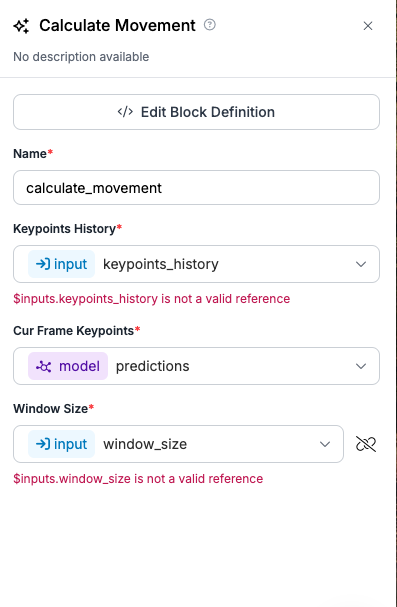This screenshot has width=397, height=607.
Task: Expand the Cur Frame Keypoints chevron
Action: pyautogui.click(x=361, y=366)
